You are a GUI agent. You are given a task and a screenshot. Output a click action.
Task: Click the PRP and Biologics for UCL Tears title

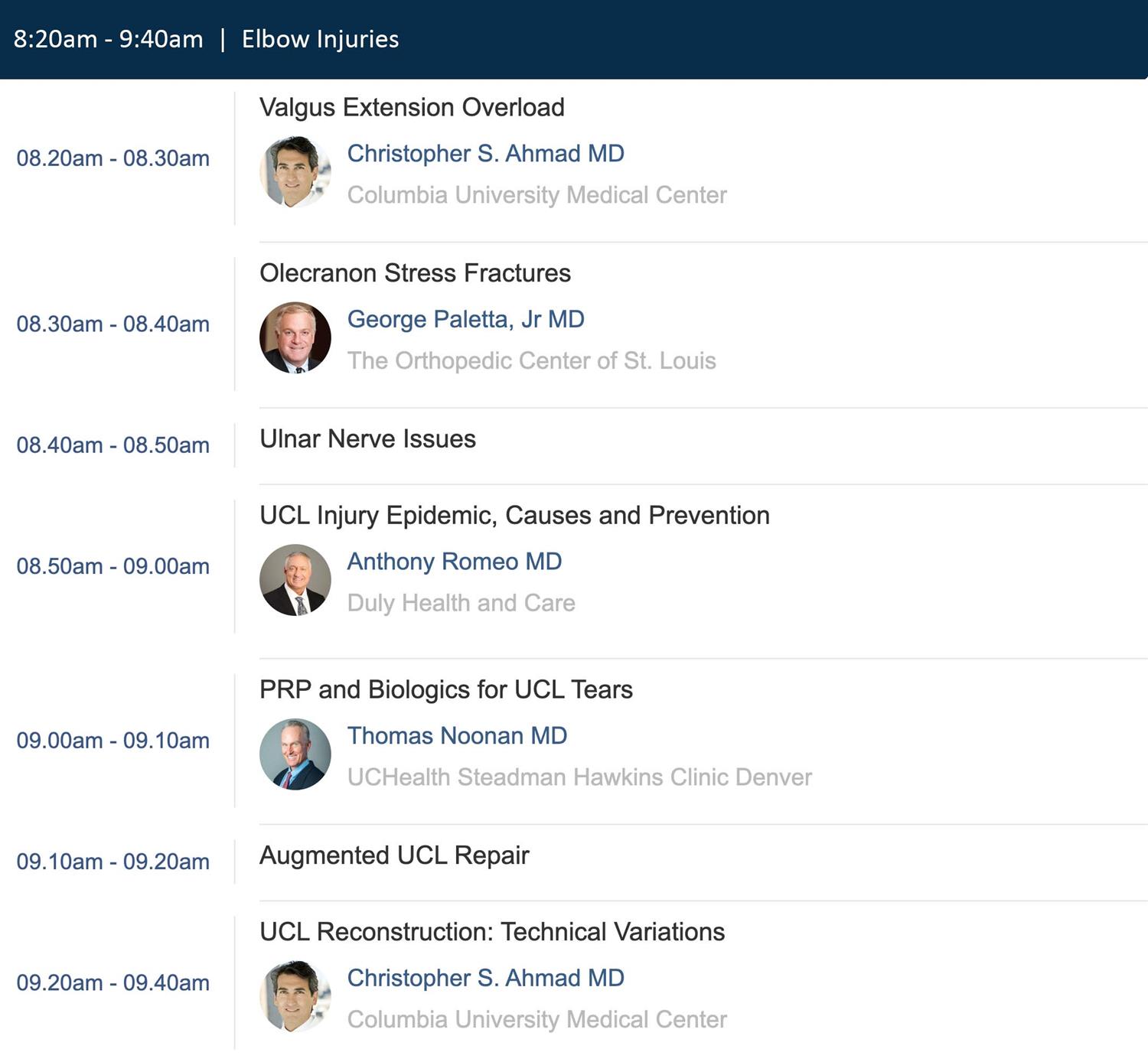click(445, 690)
